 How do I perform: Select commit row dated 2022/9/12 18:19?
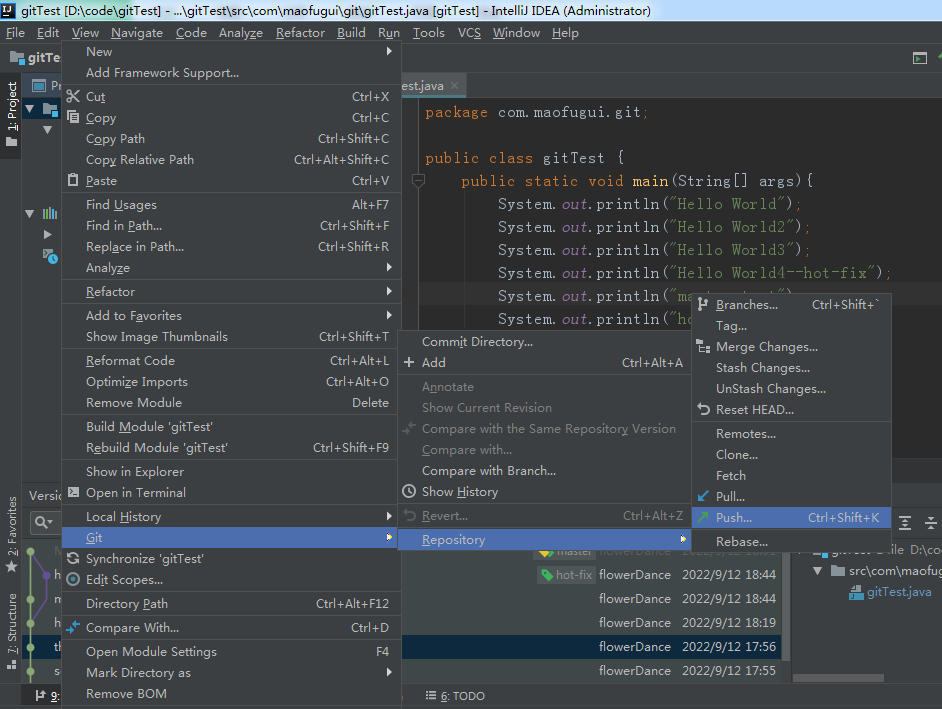tap(591, 622)
